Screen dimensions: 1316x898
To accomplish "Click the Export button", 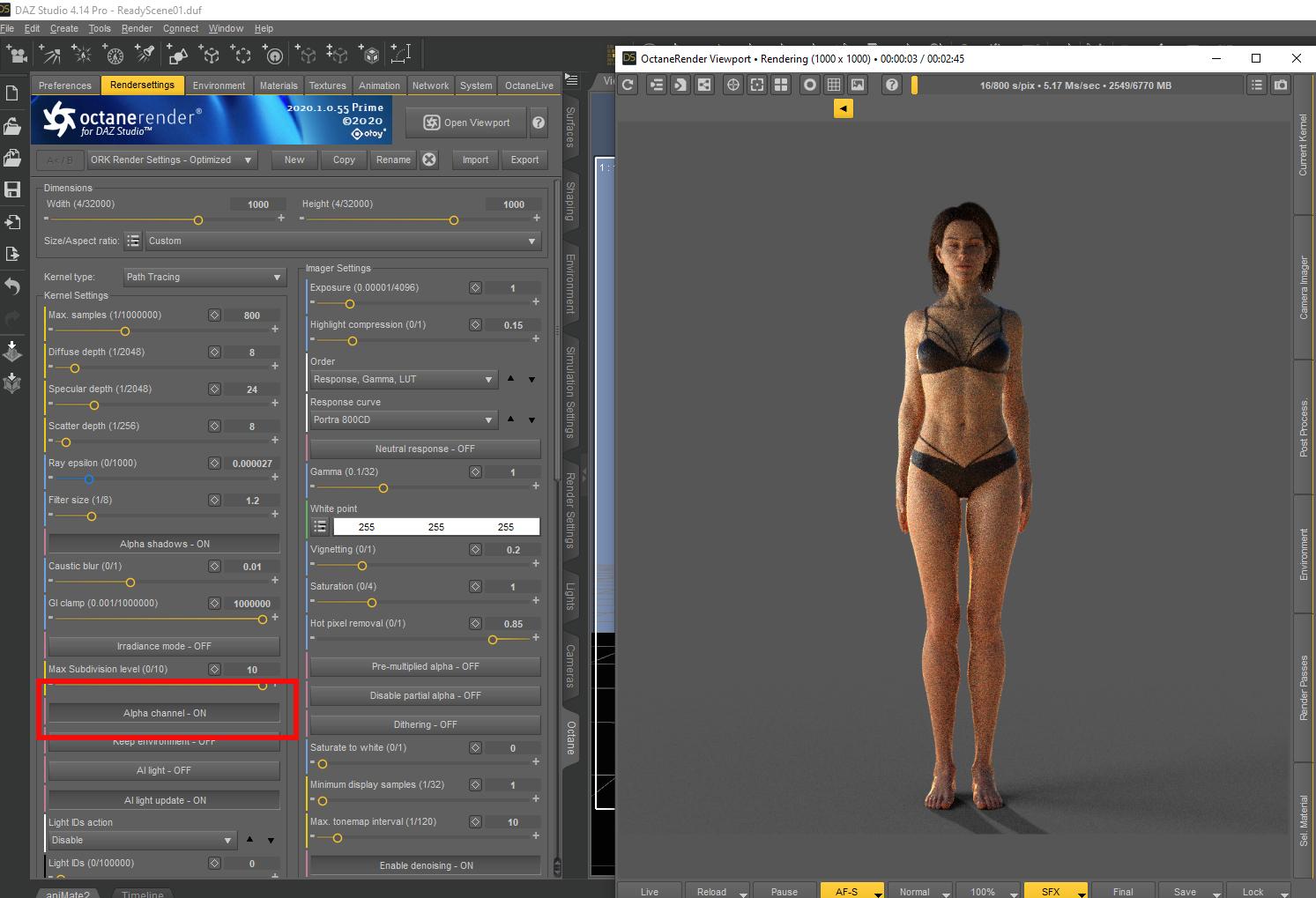I will [524, 160].
